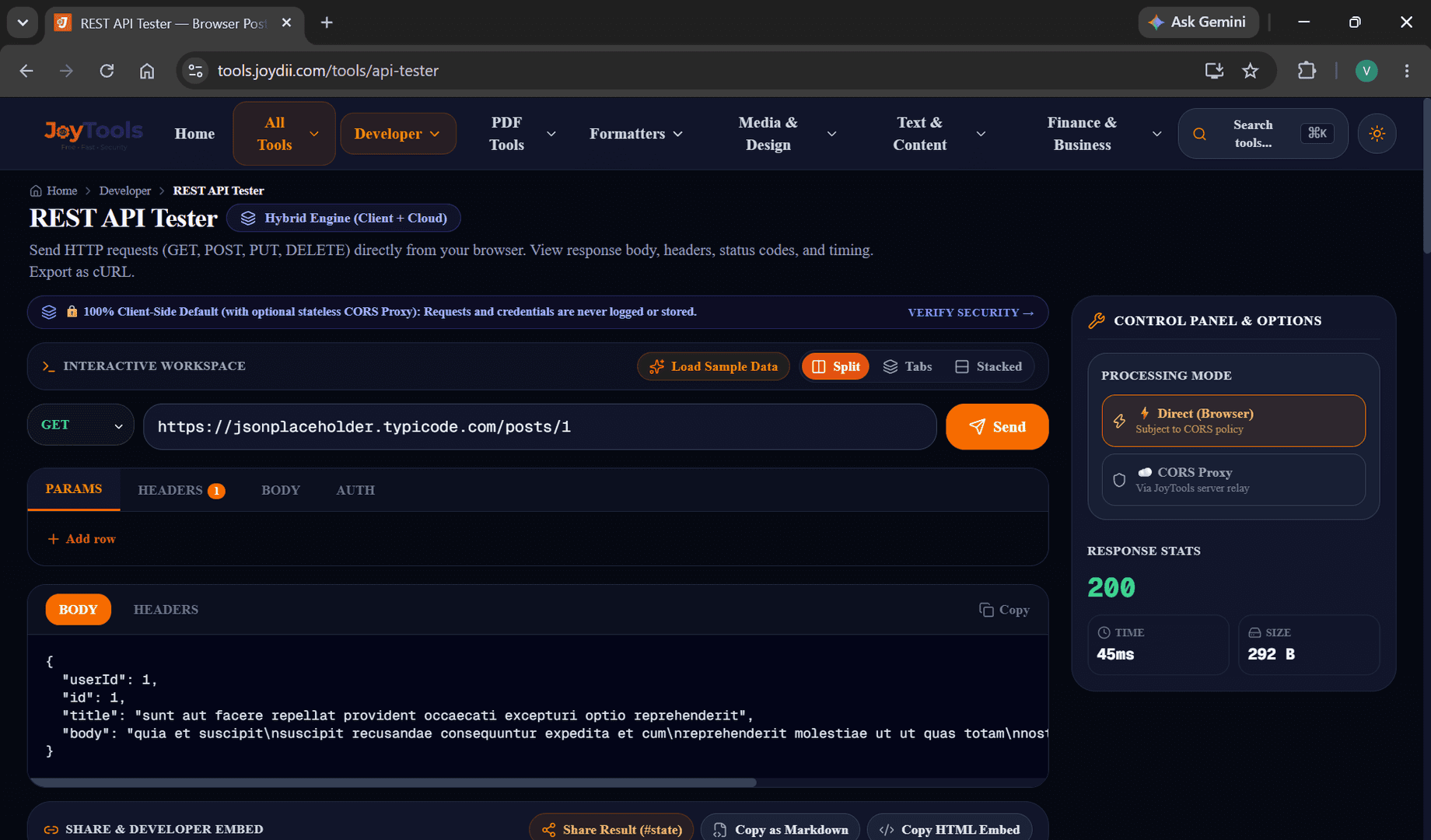
Task: Click the 45ms time value
Action: click(x=1115, y=655)
